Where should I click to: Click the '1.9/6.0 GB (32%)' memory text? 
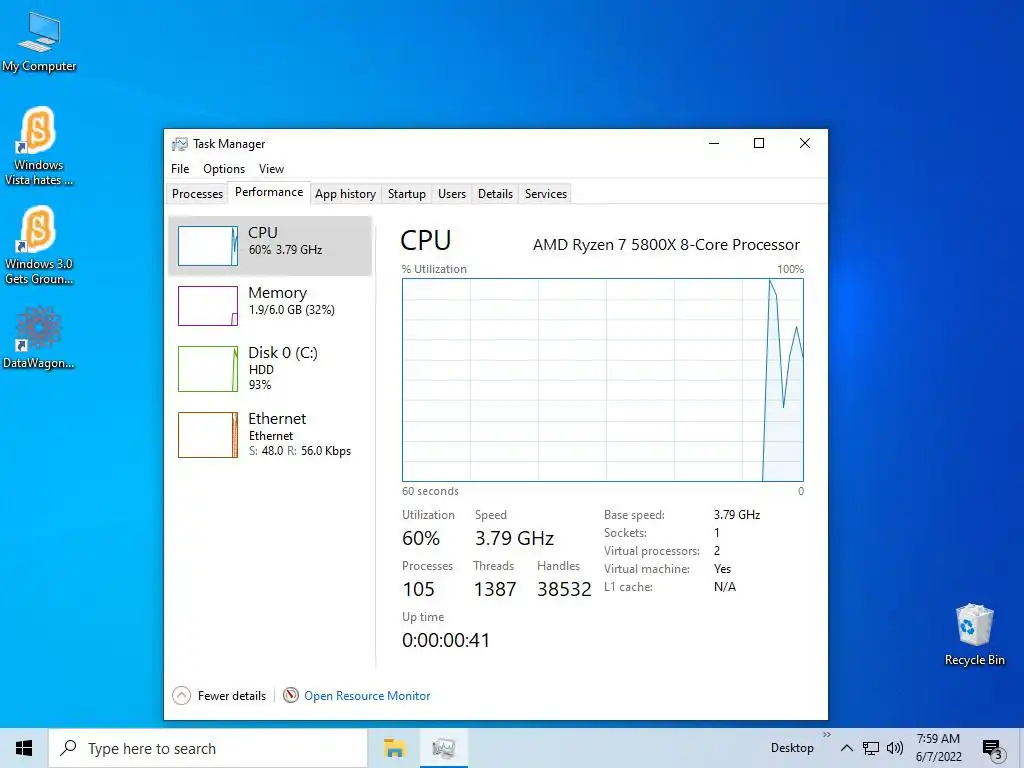coord(292,310)
